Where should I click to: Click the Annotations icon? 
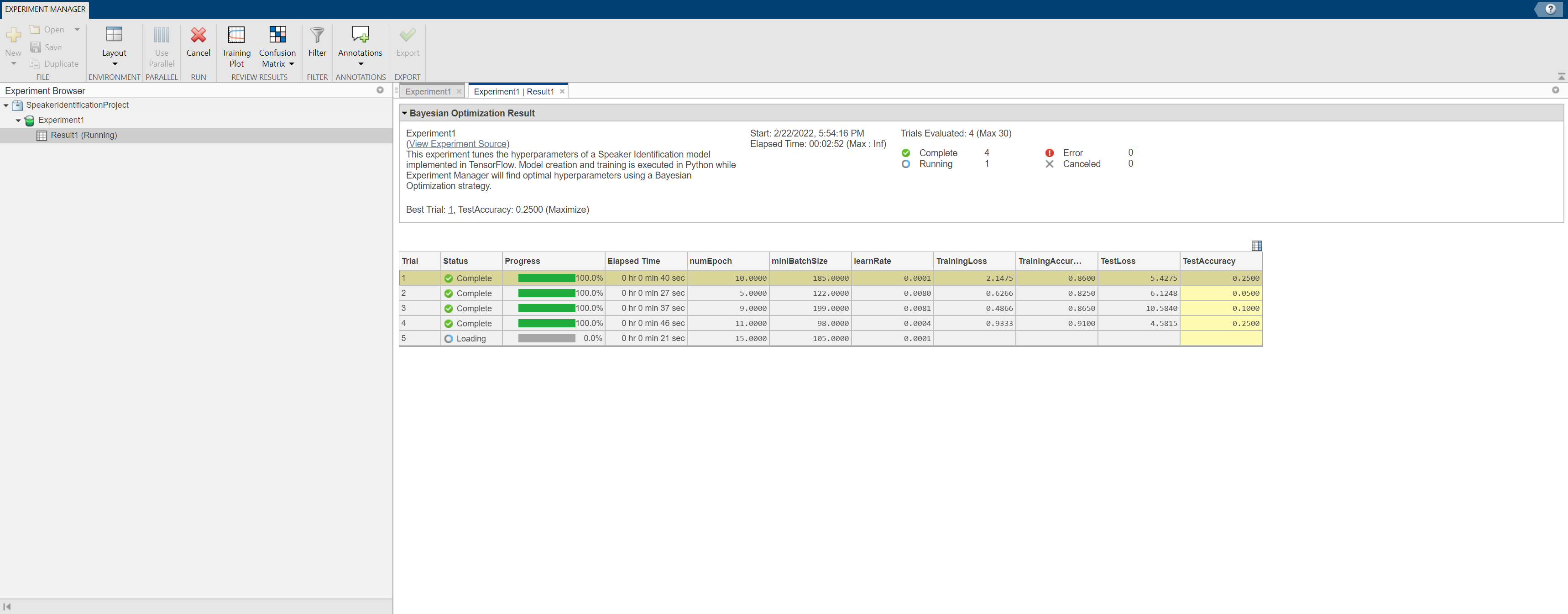tap(360, 35)
